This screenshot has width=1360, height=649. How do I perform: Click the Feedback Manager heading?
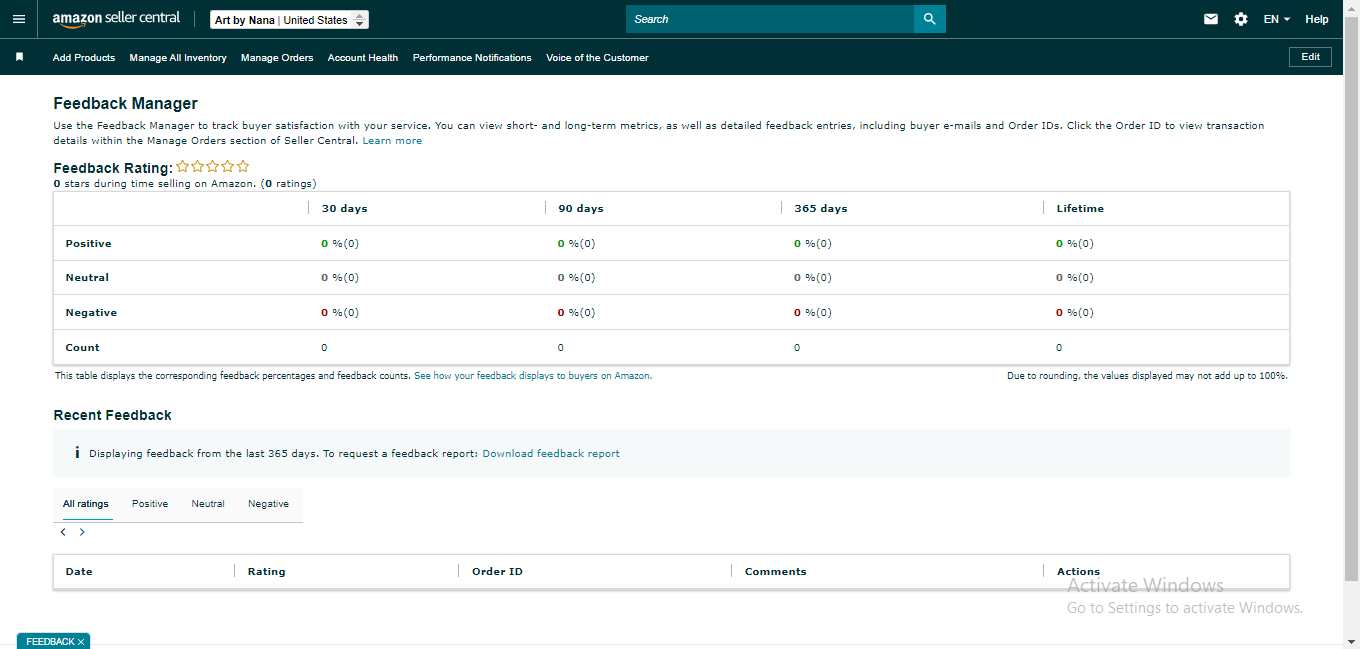[125, 103]
